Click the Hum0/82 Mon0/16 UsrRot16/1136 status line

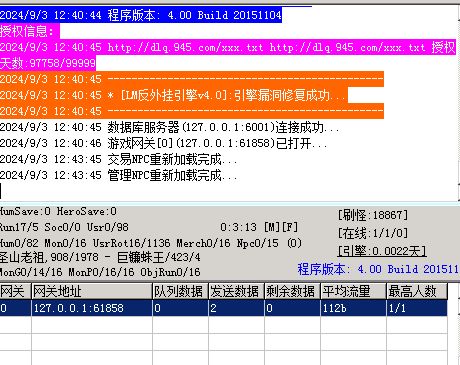tap(151, 243)
